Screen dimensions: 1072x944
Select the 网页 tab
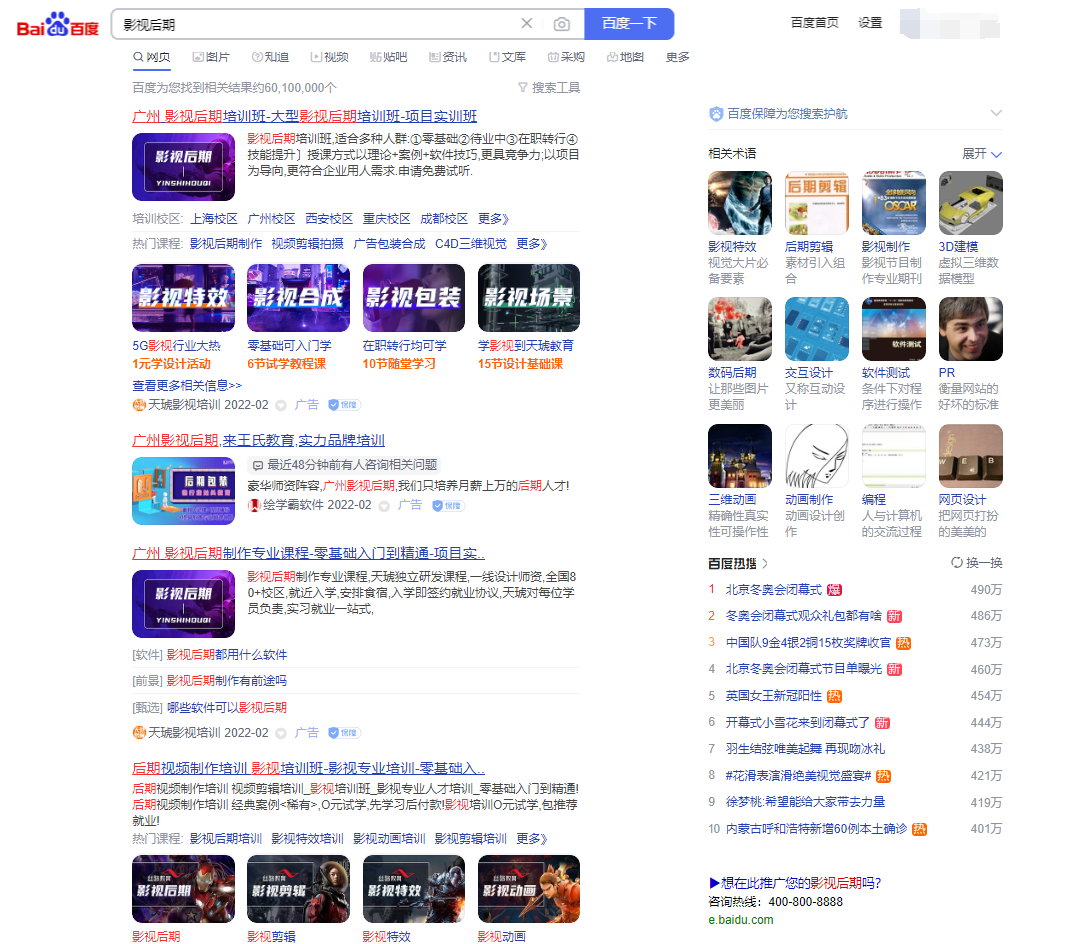tap(152, 57)
